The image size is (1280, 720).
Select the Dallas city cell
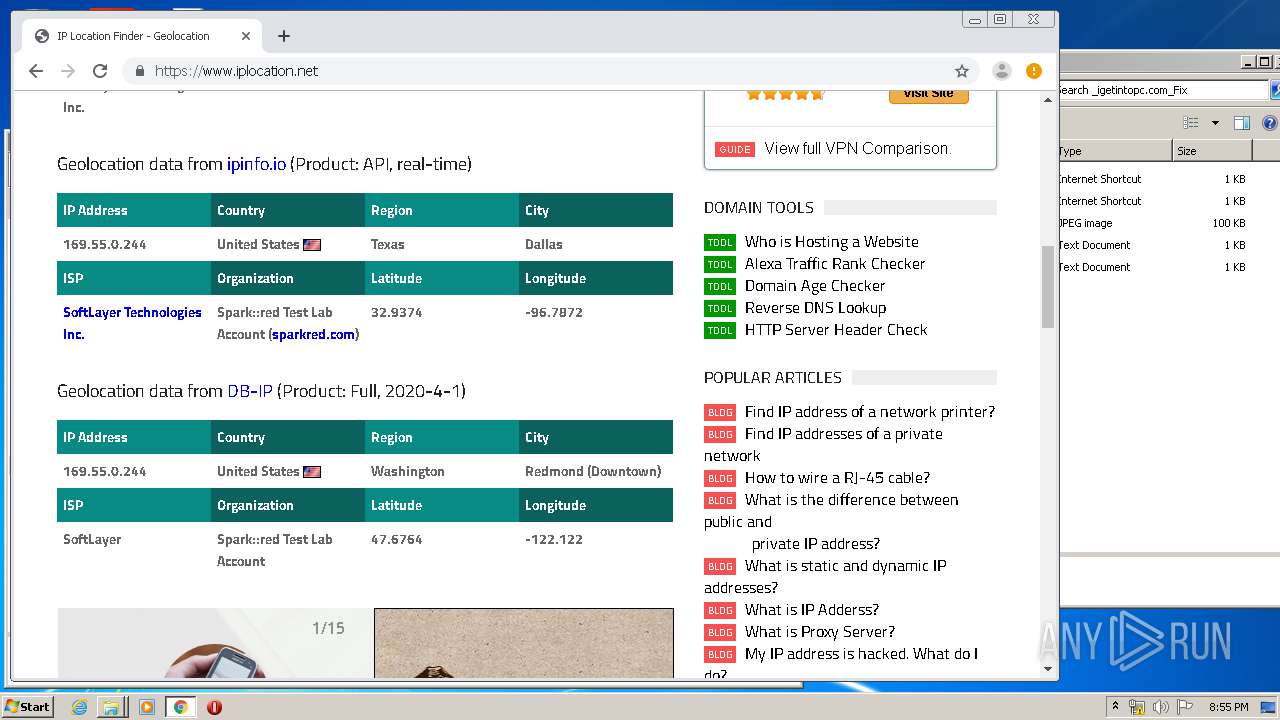coord(544,244)
